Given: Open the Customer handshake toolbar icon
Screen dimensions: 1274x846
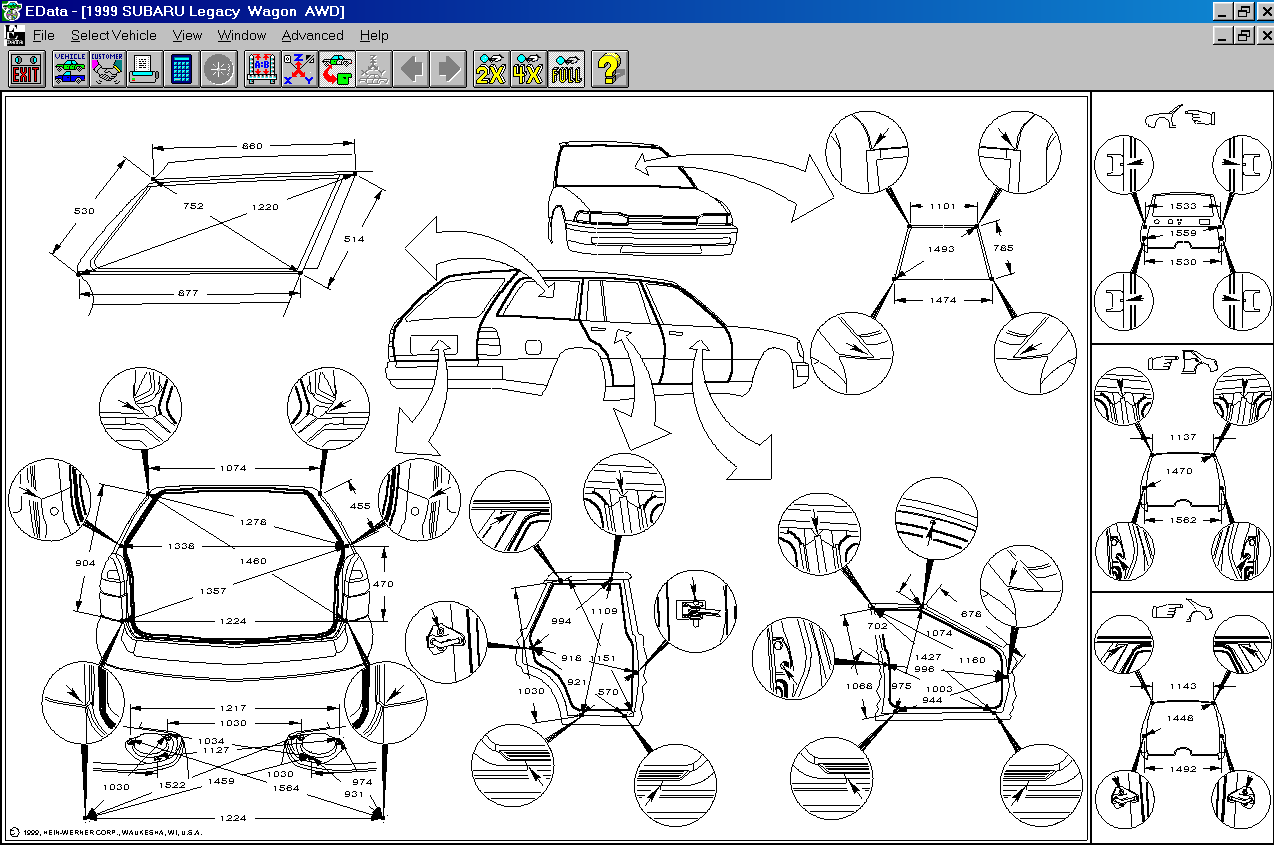Looking at the screenshot, I should [106, 69].
